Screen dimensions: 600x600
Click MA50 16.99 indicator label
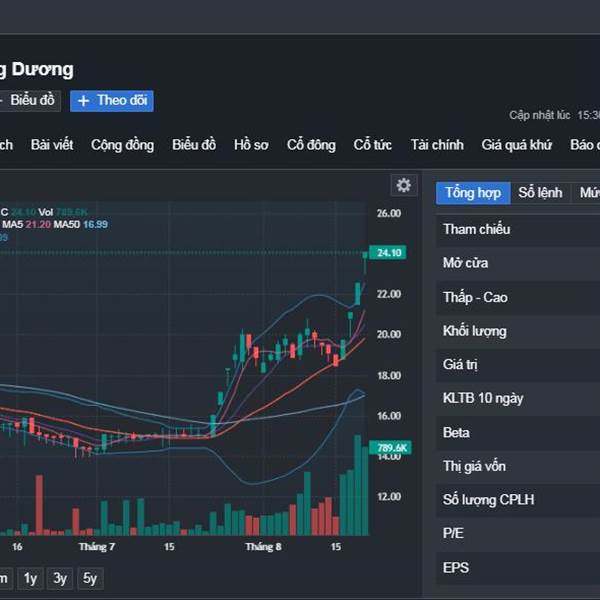pyautogui.click(x=80, y=224)
